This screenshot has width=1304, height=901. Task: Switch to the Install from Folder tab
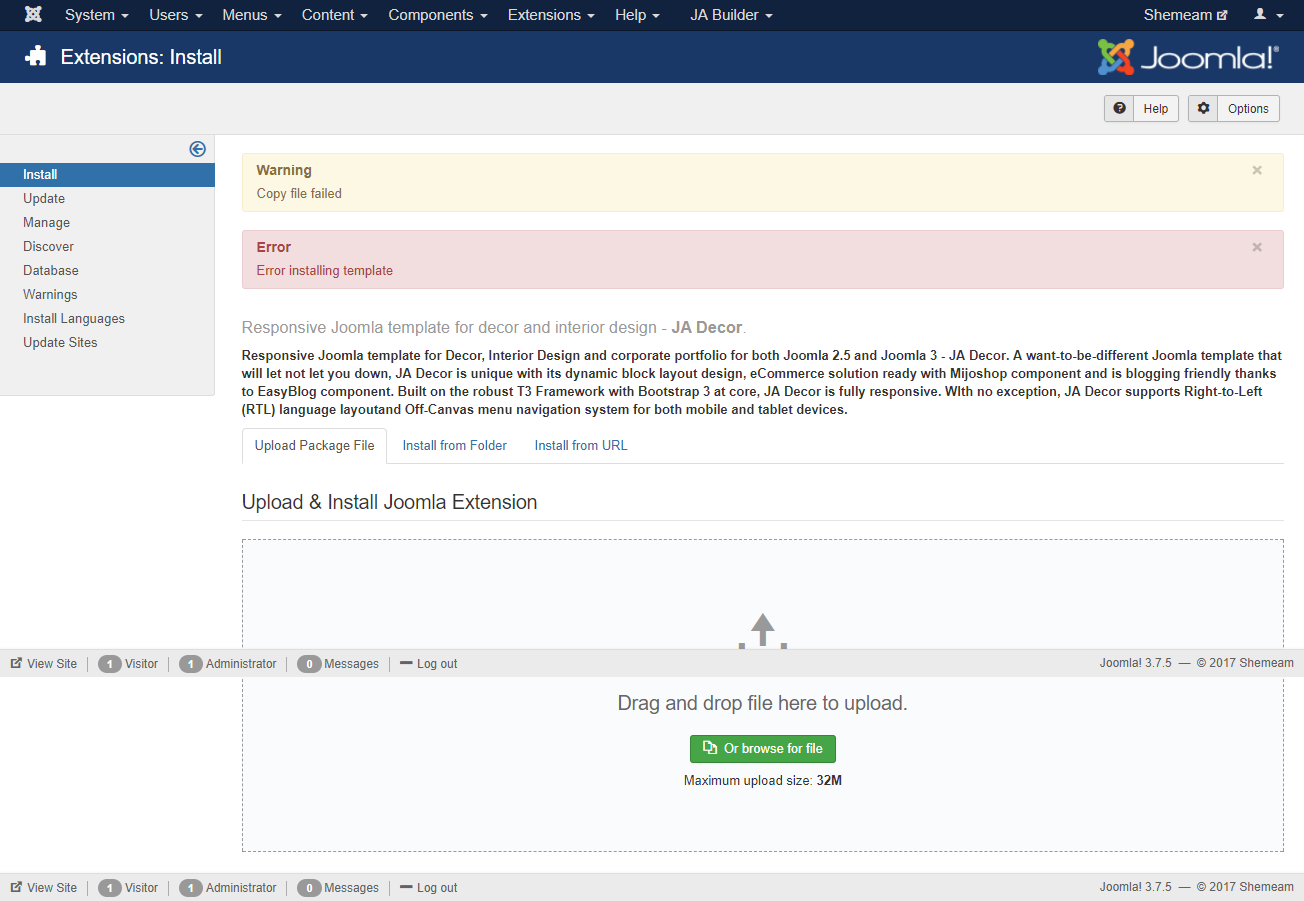pos(455,446)
